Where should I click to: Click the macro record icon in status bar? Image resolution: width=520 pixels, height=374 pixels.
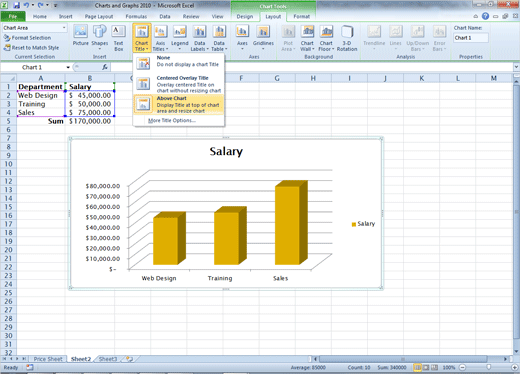(x=30, y=367)
